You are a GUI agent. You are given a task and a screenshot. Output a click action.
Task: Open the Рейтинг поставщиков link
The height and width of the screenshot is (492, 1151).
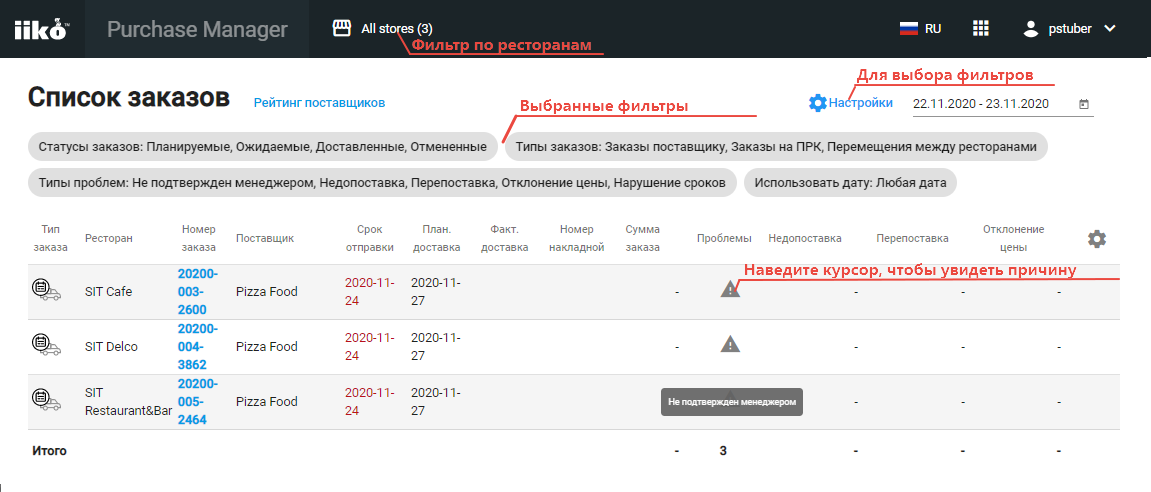pyautogui.click(x=319, y=102)
